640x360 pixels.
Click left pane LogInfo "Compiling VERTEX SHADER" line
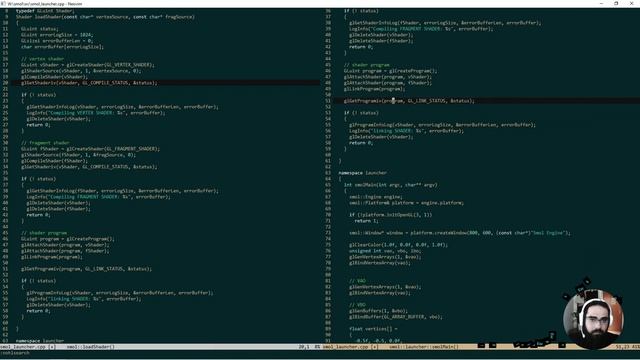click(x=96, y=113)
